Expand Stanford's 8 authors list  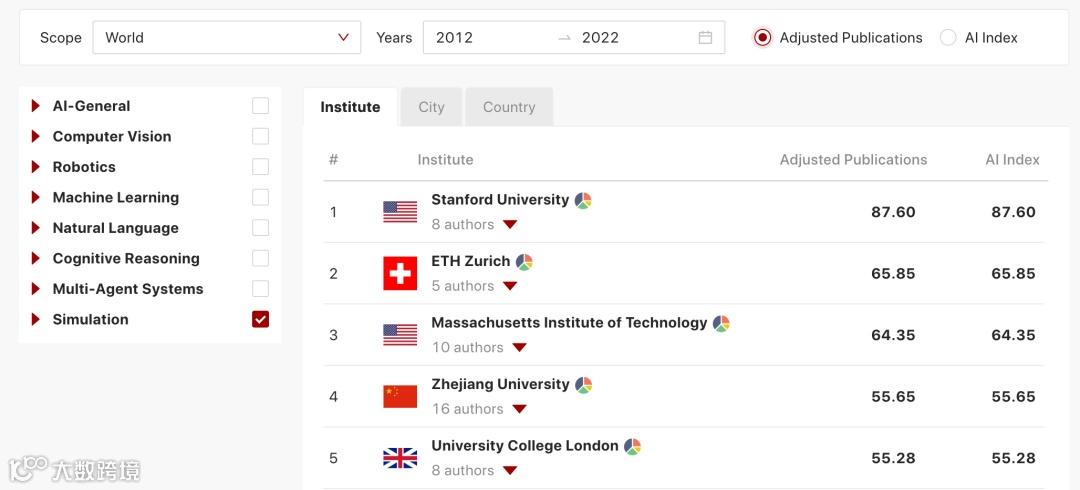point(510,225)
